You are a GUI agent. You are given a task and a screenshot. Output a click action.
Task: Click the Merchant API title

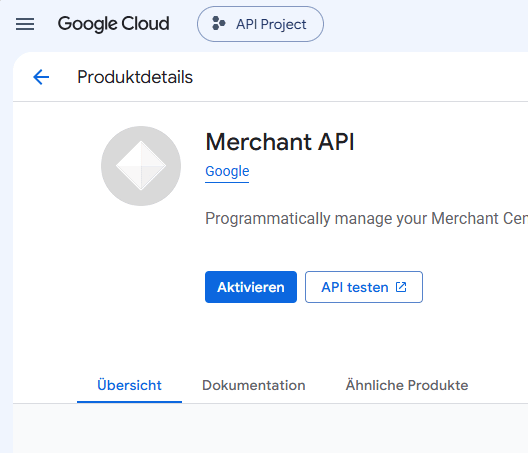tap(280, 142)
